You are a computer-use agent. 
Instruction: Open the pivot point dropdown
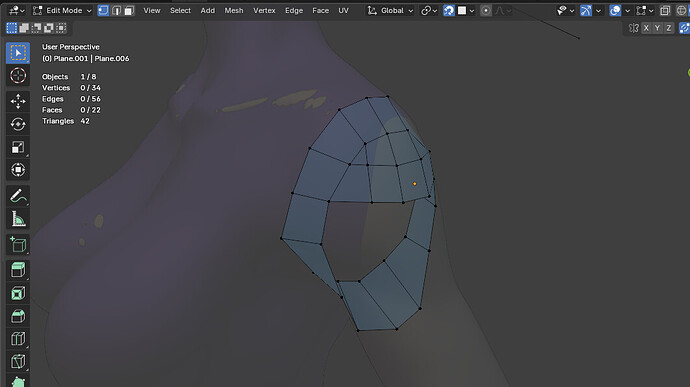429,10
